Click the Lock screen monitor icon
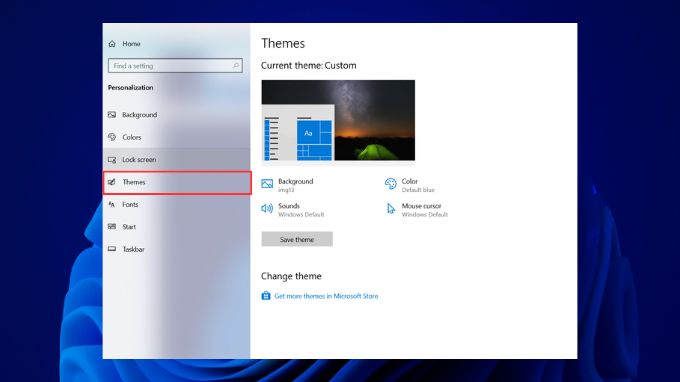The height and width of the screenshot is (382, 680). point(112,160)
